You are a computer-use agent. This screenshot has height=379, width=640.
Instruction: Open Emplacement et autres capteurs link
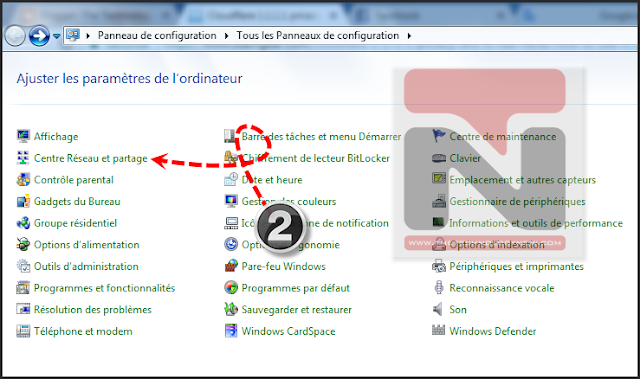(523, 180)
